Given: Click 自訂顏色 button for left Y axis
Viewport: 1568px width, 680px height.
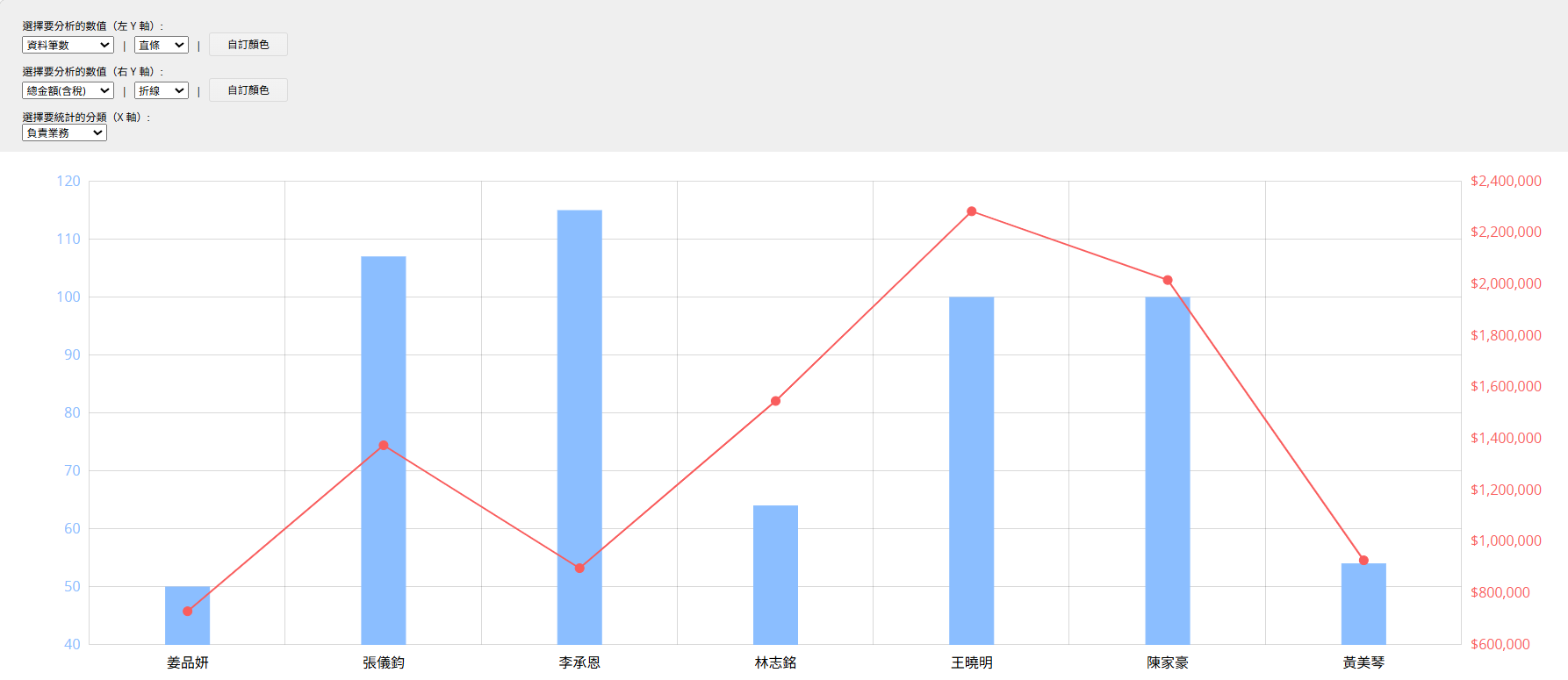Looking at the screenshot, I should pos(248,45).
